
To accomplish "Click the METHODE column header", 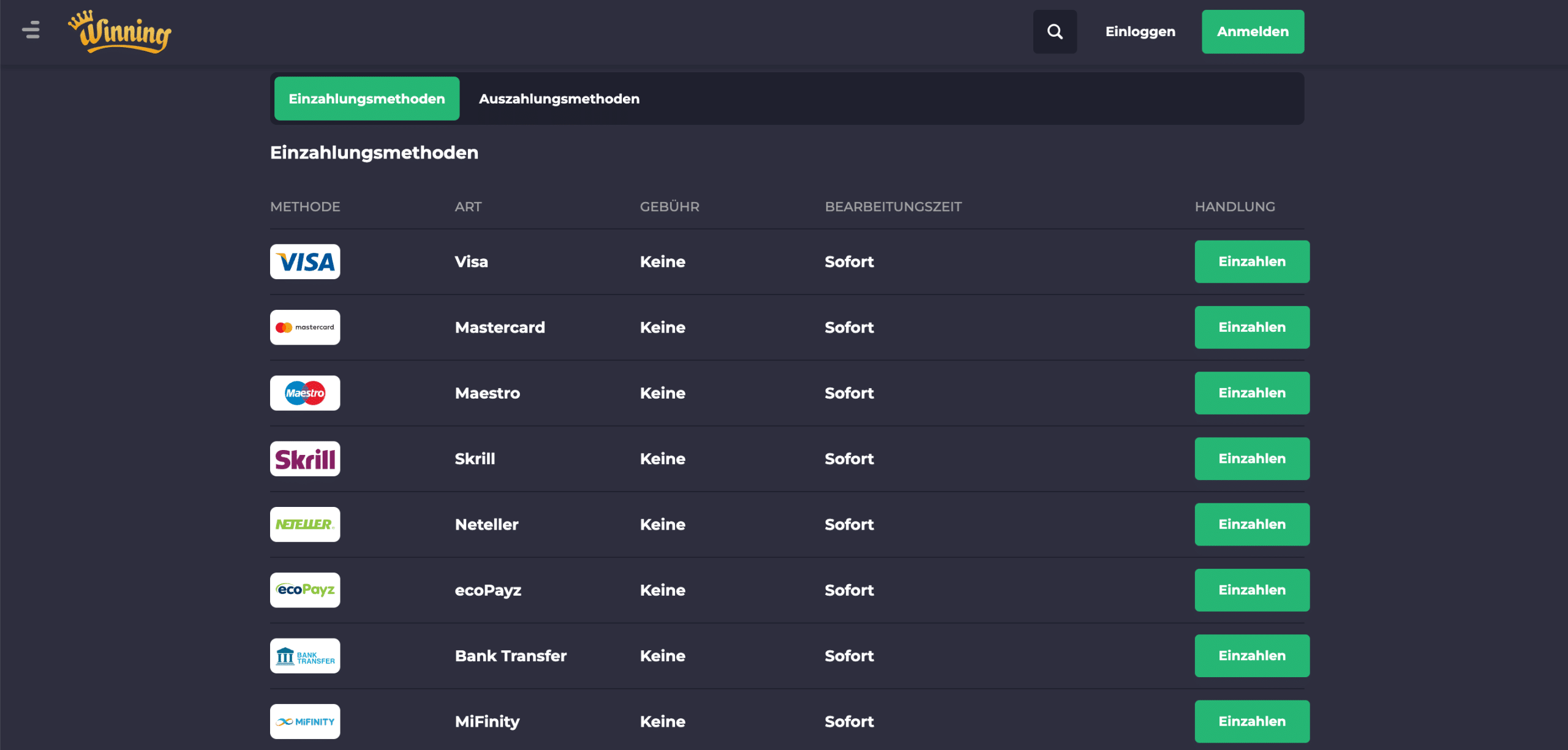I will coord(305,207).
